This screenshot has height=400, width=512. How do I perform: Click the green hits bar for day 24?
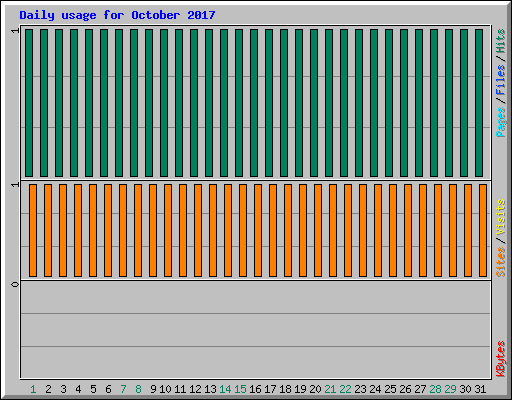point(374,103)
